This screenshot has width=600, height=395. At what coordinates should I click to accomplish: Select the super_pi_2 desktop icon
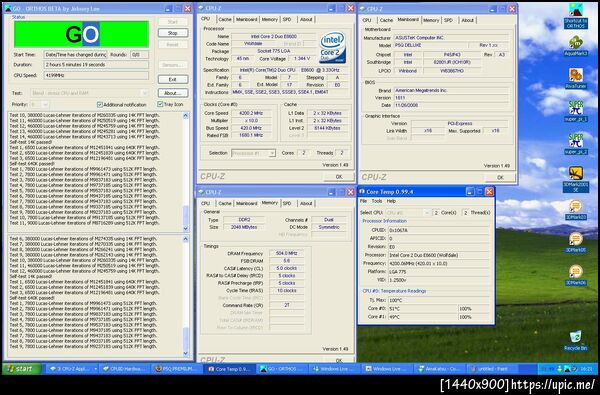tap(576, 144)
